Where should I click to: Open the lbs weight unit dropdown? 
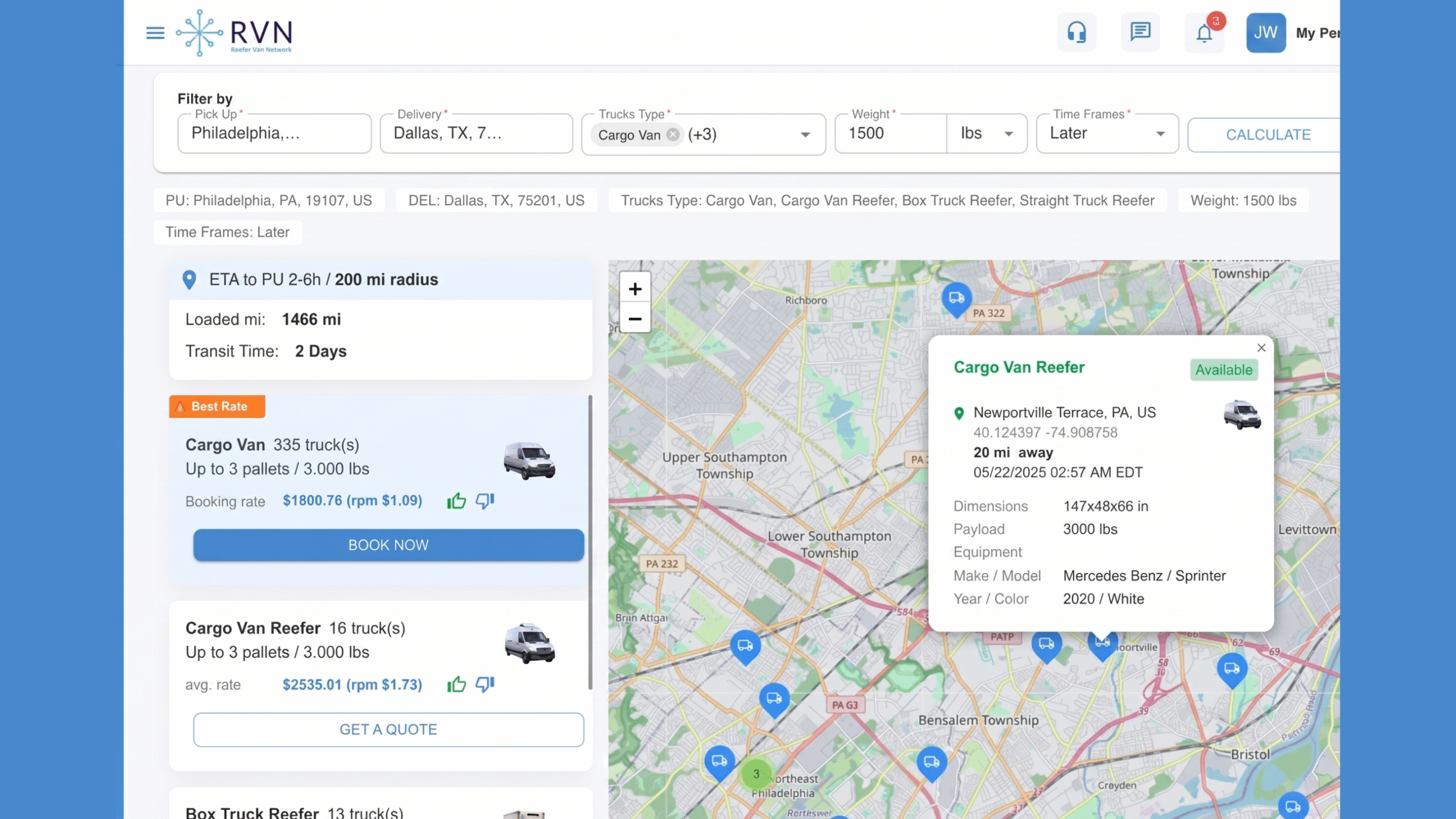(987, 134)
